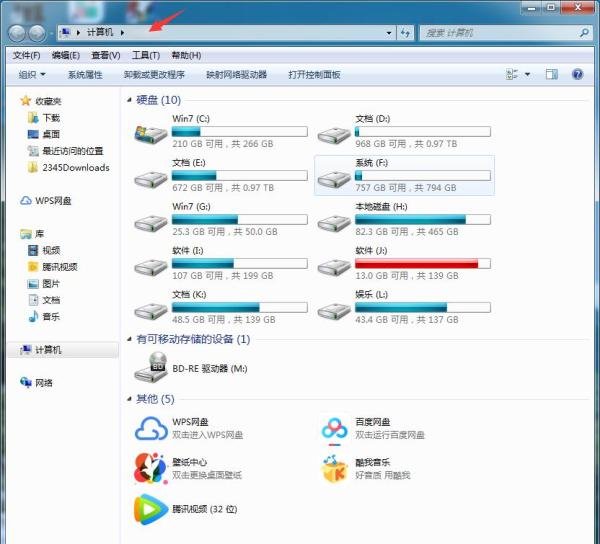
Task: Click 打开控制面板 in the toolbar
Action: click(x=314, y=75)
